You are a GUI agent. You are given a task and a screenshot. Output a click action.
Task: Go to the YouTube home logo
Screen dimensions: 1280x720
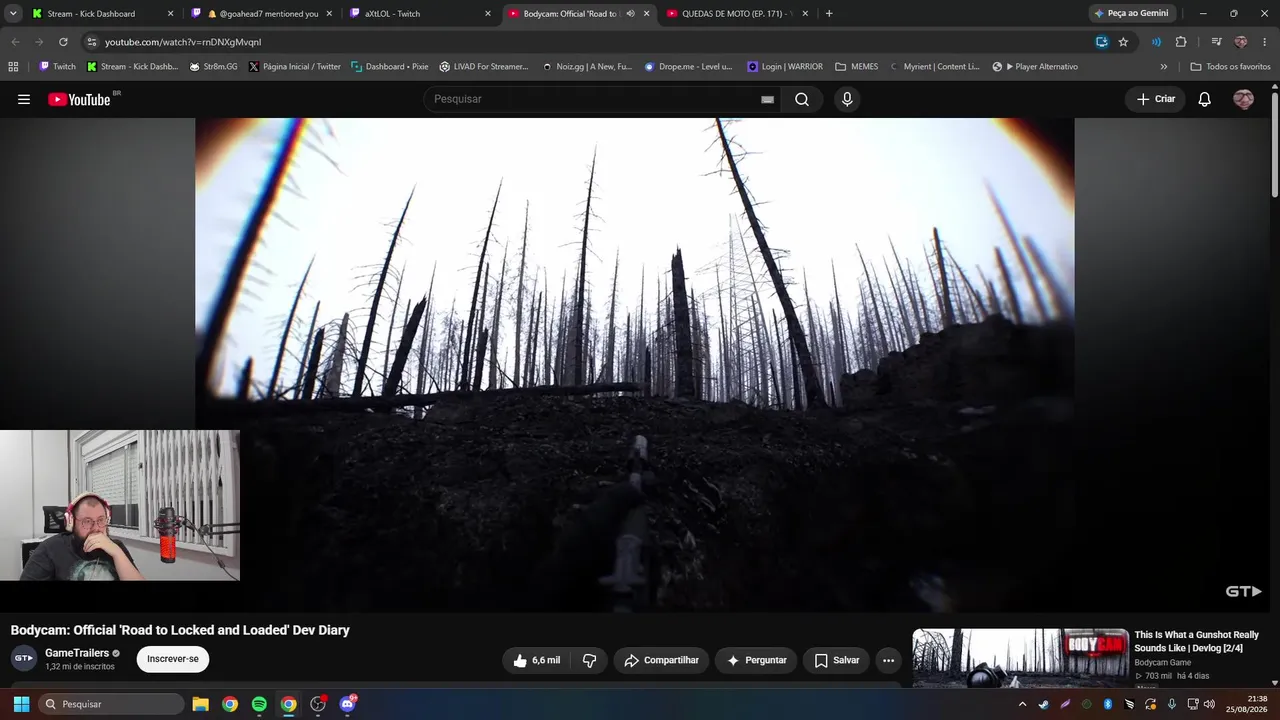(x=79, y=99)
